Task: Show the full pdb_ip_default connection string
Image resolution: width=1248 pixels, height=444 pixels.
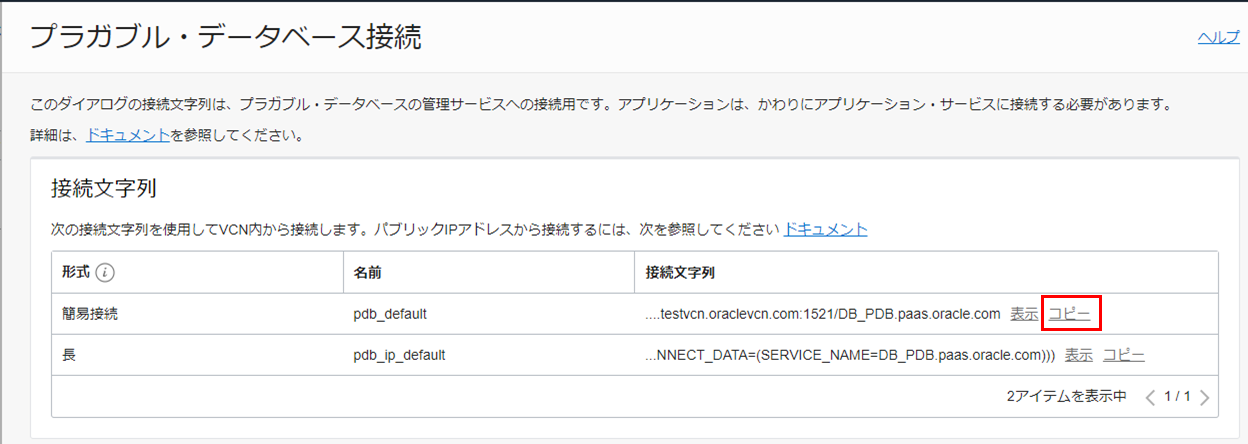Action: pyautogui.click(x=1078, y=355)
